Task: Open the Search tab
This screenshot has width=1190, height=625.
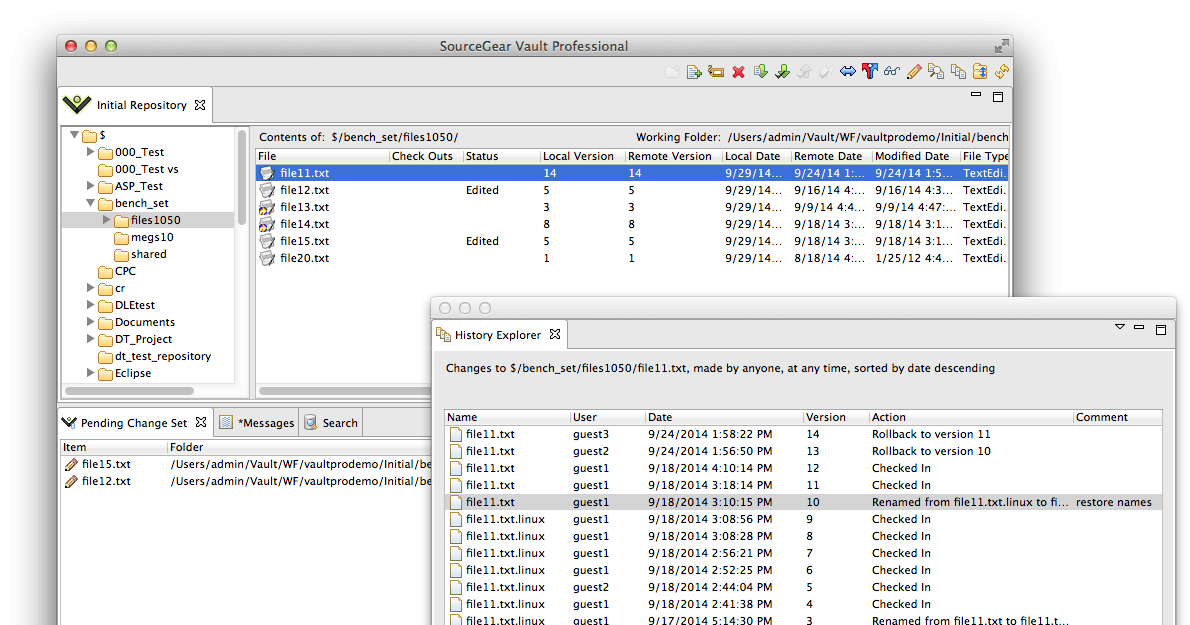Action: pos(331,422)
